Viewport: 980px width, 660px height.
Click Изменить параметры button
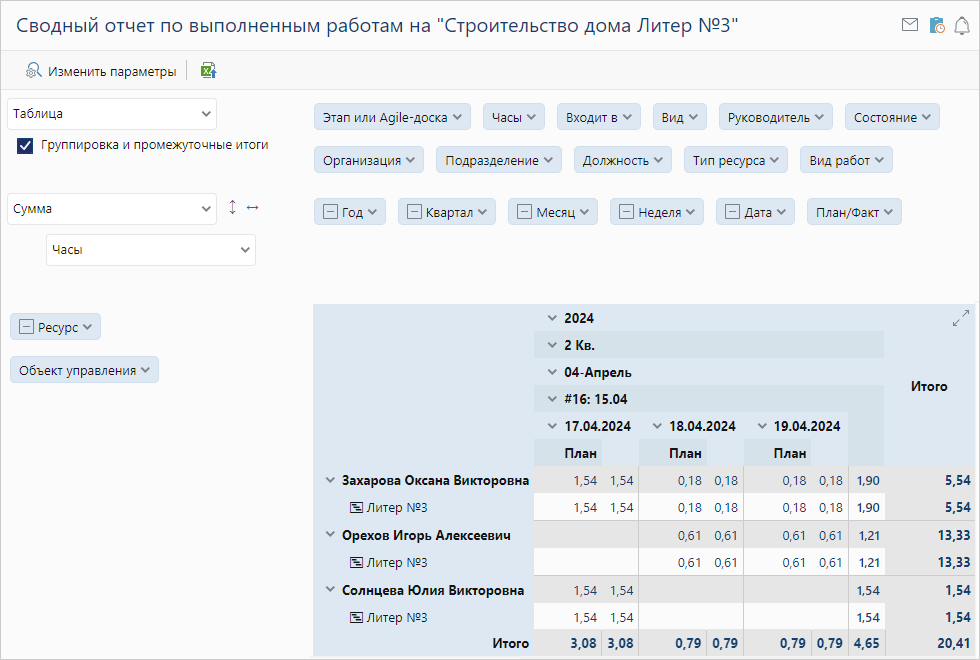coord(101,71)
